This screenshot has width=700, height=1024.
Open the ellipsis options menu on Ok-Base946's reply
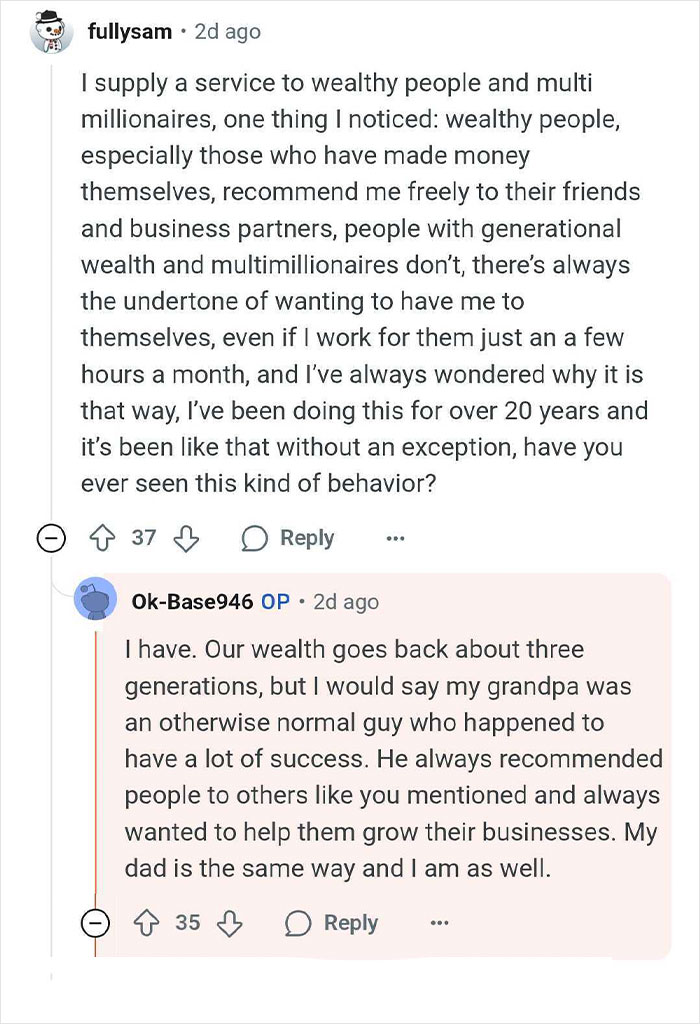click(x=441, y=922)
